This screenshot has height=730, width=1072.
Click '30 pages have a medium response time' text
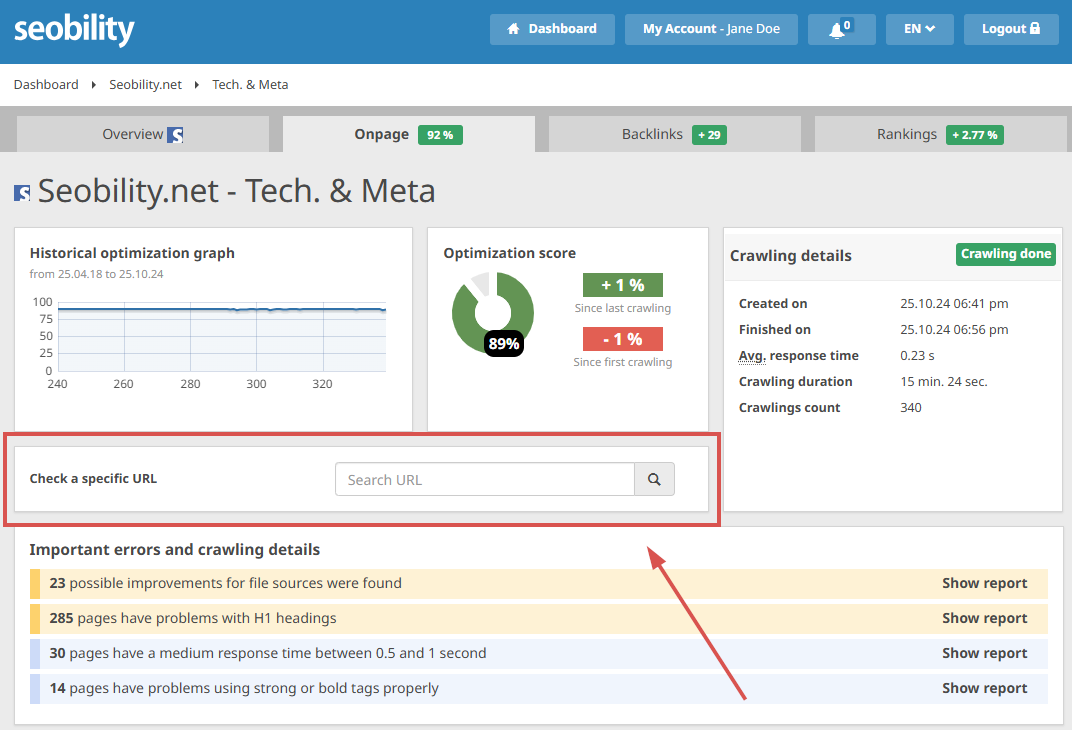pos(268,653)
